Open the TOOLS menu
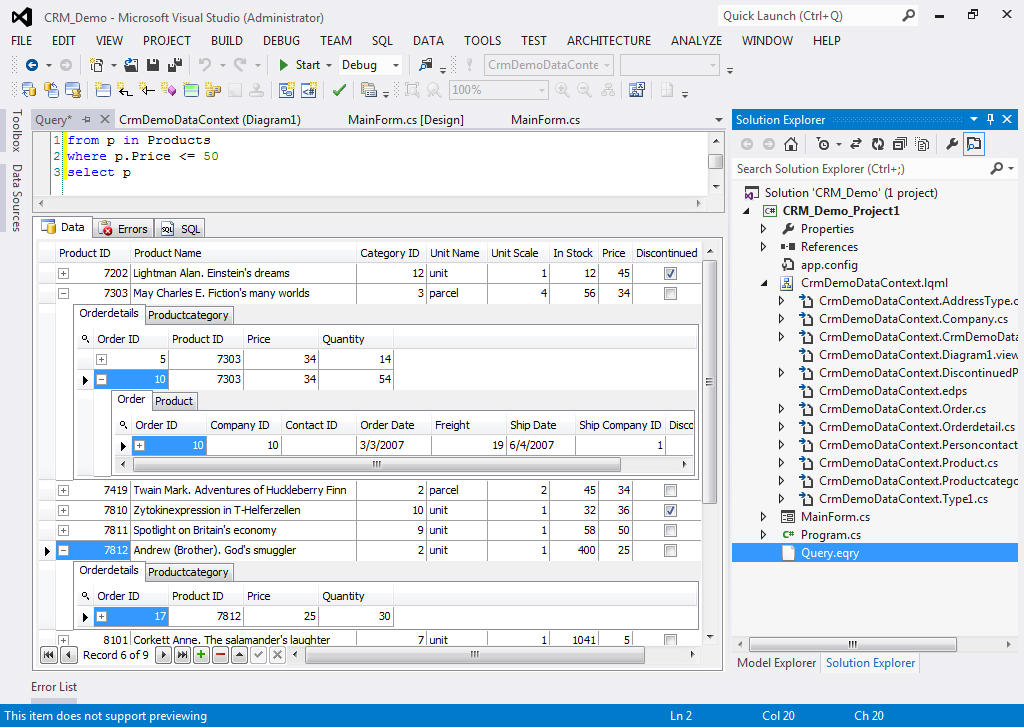Viewport: 1024px width, 728px height. pos(483,40)
